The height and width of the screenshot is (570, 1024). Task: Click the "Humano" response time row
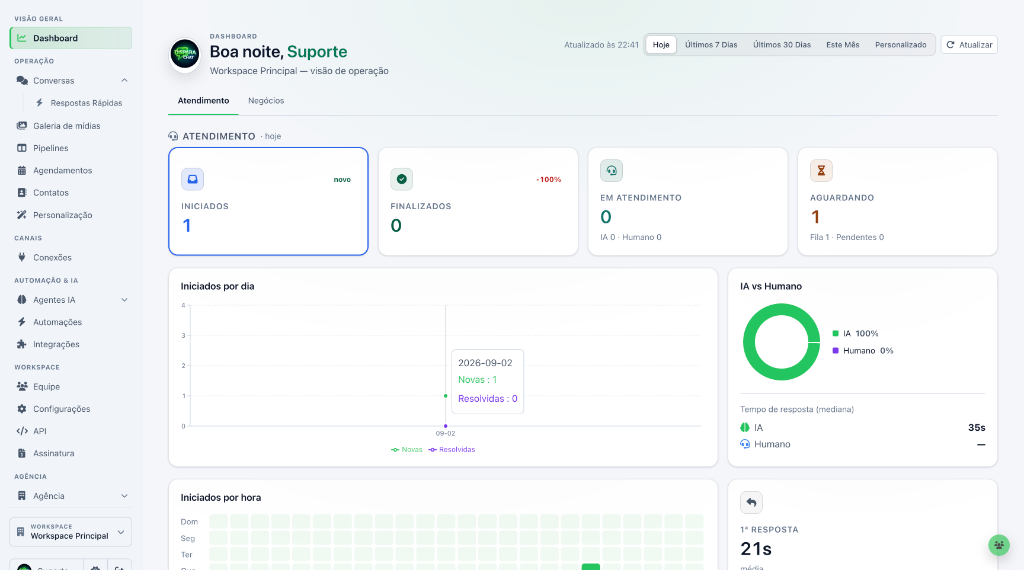(x=862, y=444)
